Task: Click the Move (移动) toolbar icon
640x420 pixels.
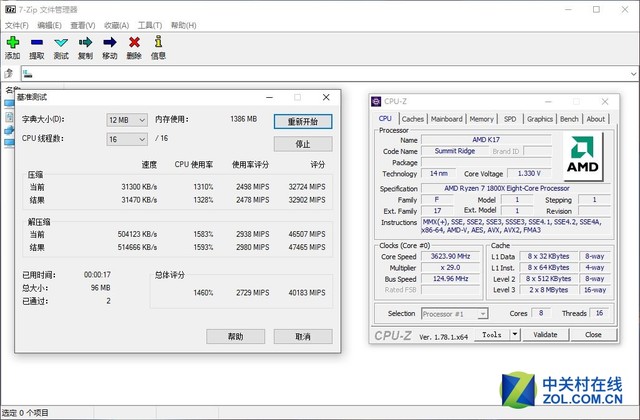Action: 110,42
